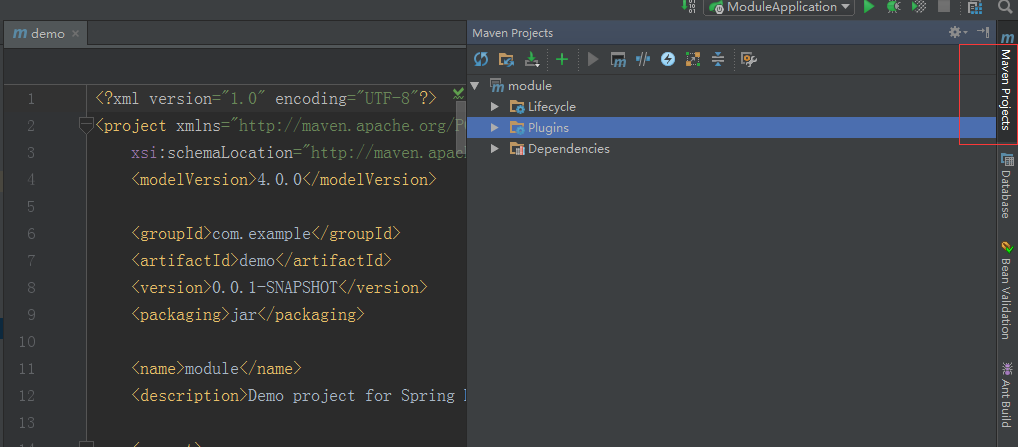Expand the Dependencies node
Image resolution: width=1018 pixels, height=447 pixels.
495,149
